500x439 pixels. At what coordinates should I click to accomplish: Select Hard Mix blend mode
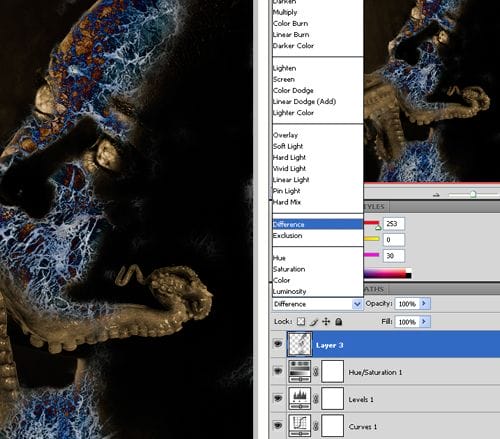click(287, 202)
